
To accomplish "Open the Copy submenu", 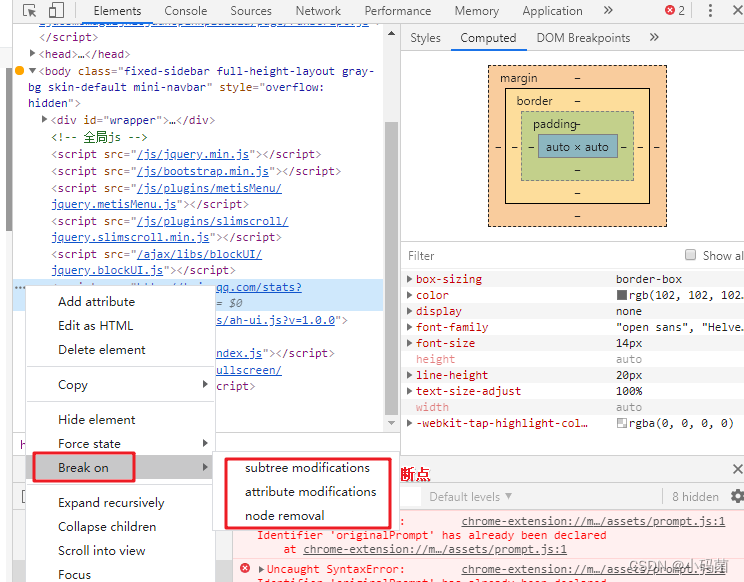I will click(121, 384).
